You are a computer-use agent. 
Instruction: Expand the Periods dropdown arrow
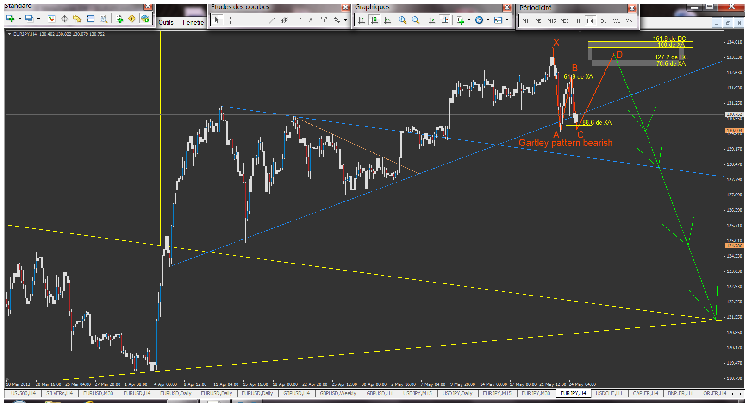488,20
